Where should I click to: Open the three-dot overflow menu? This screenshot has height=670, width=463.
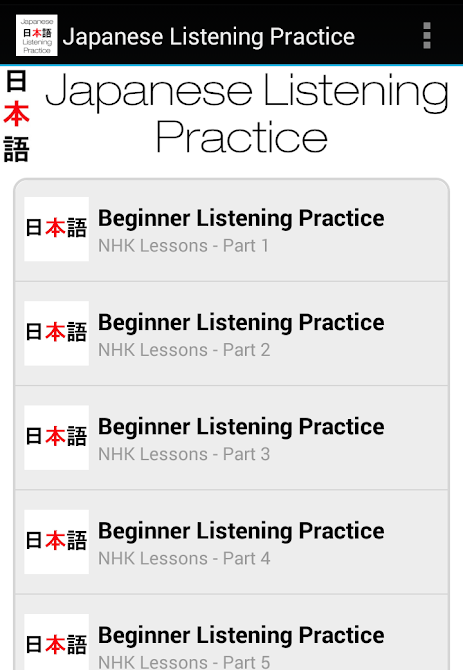coord(426,36)
